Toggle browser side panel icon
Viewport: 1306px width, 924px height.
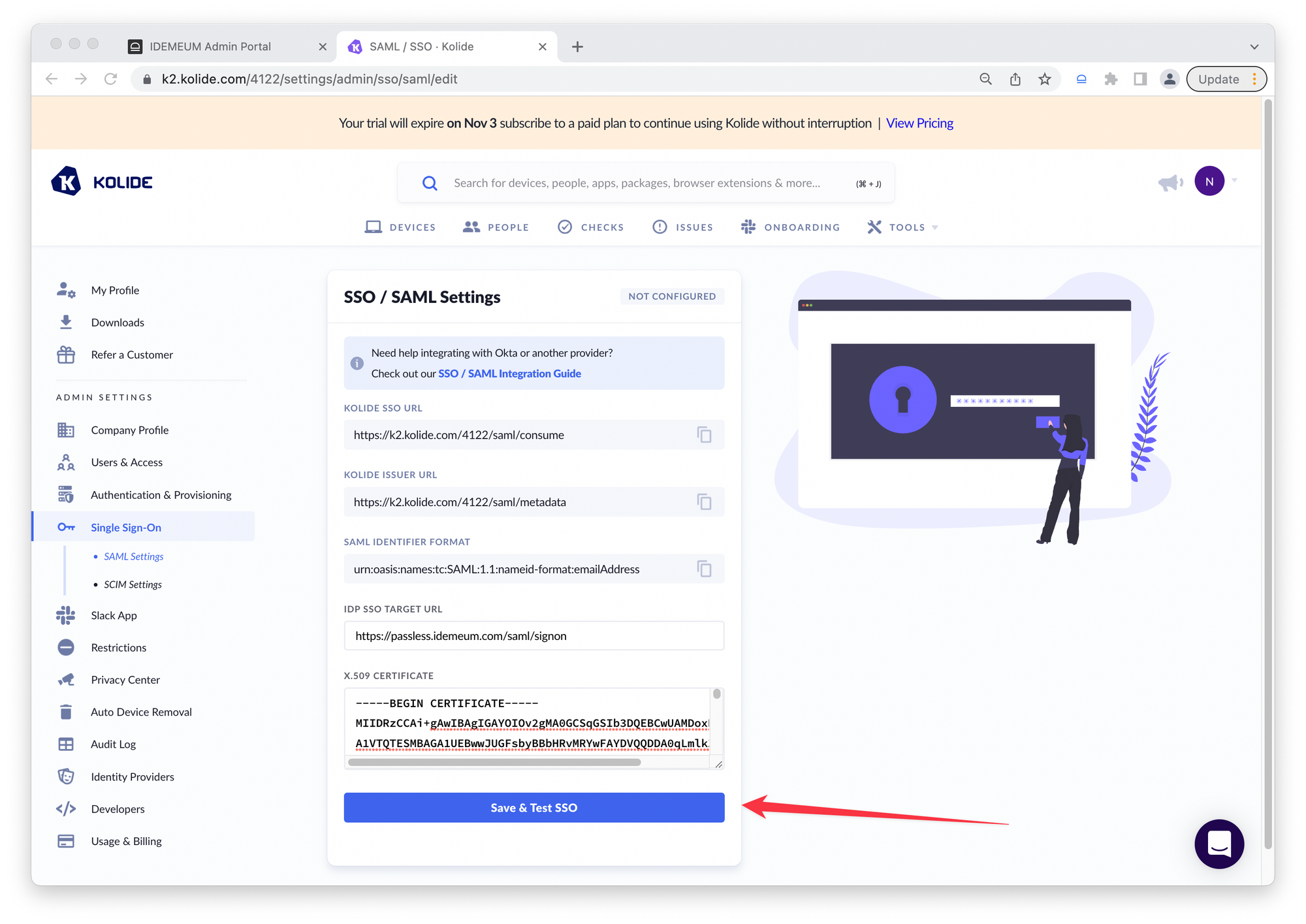1140,79
